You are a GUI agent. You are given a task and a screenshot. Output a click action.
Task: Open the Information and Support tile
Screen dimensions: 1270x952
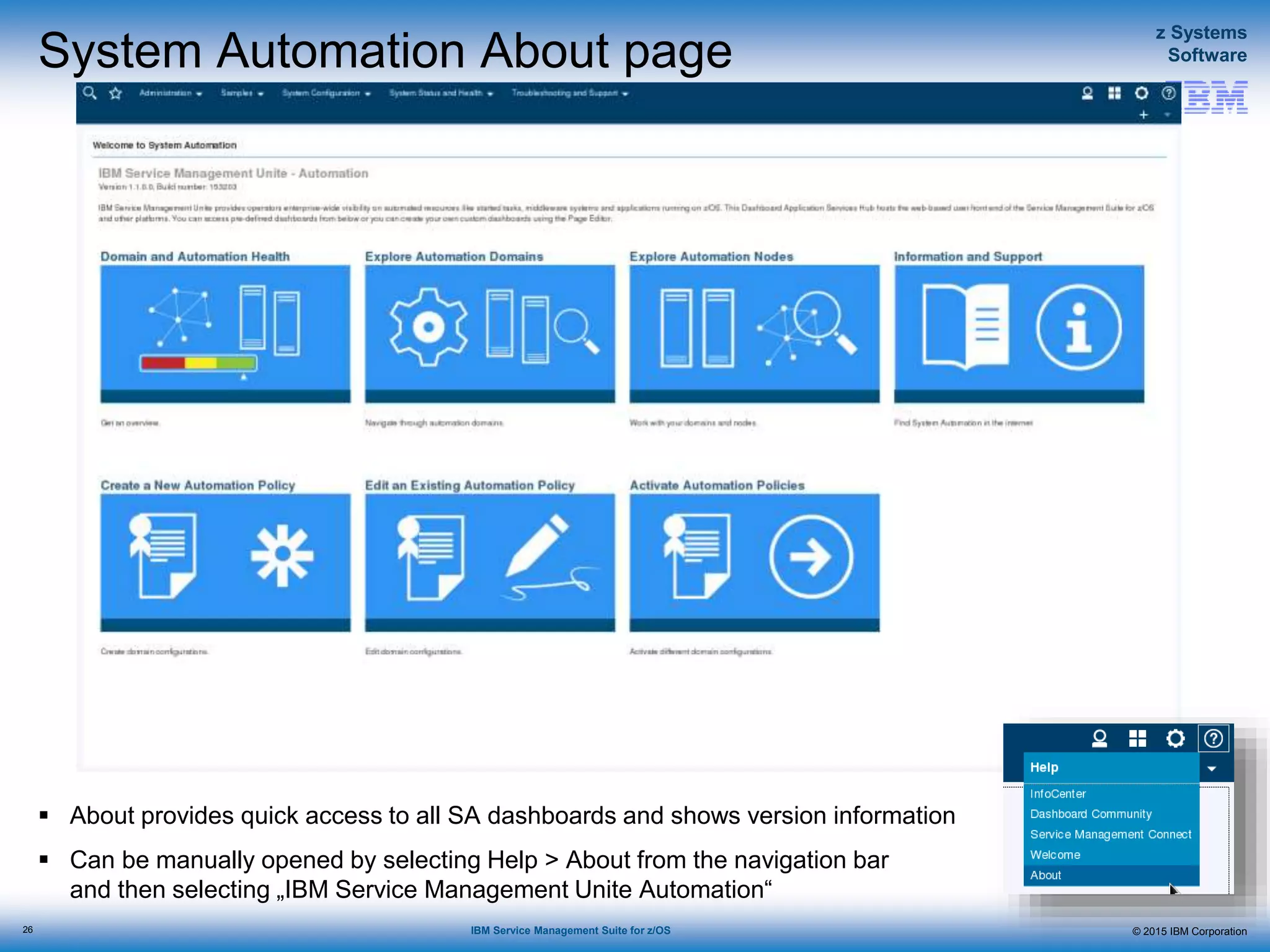coord(1019,334)
